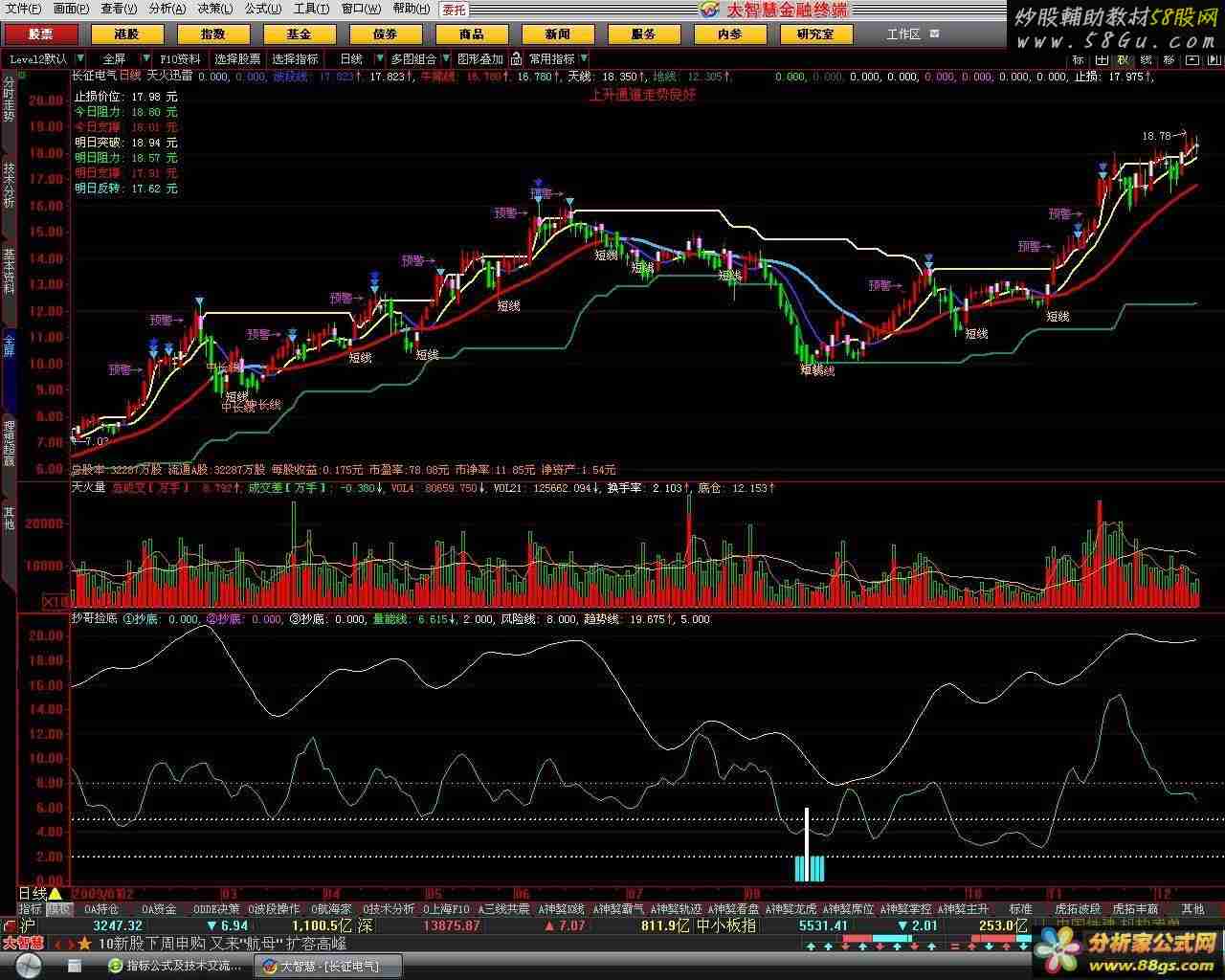Open the 分析 menu
The height and width of the screenshot is (980, 1225).
click(x=167, y=9)
